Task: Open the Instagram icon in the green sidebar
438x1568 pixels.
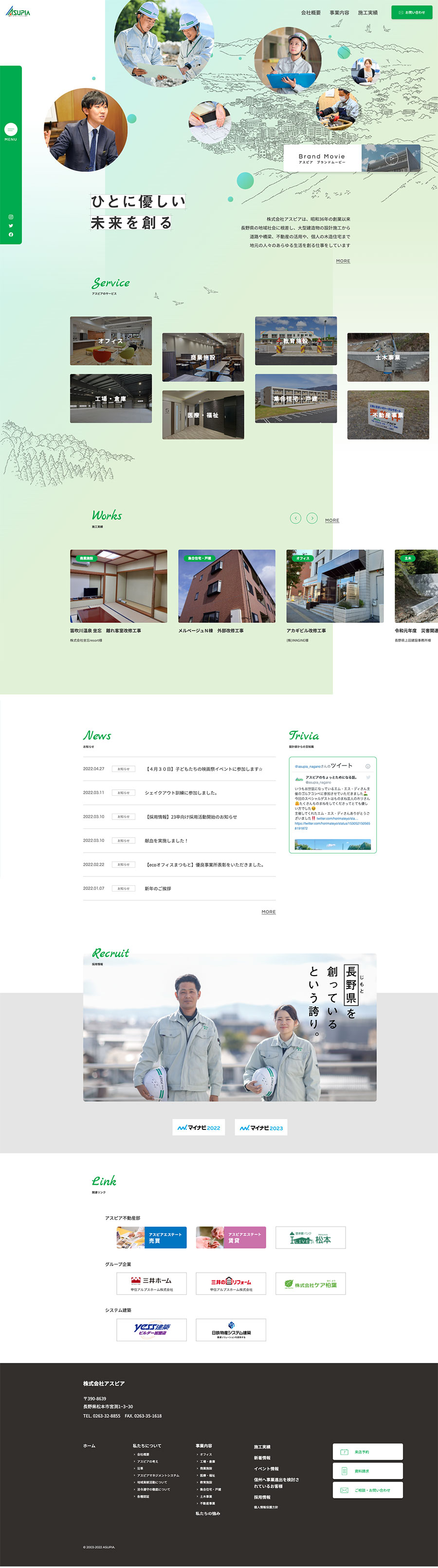Action: click(x=11, y=217)
